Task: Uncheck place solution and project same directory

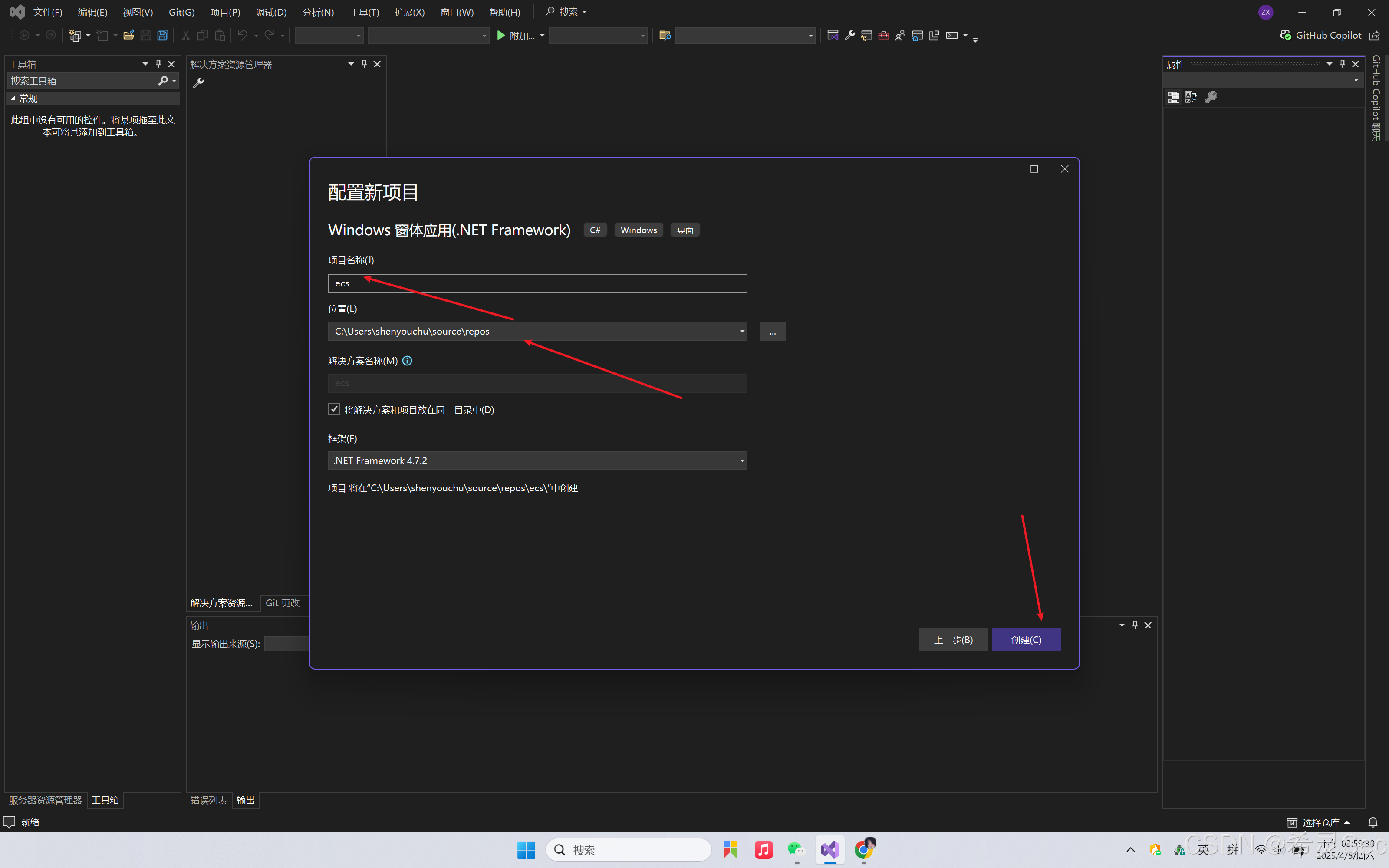Action: click(334, 409)
